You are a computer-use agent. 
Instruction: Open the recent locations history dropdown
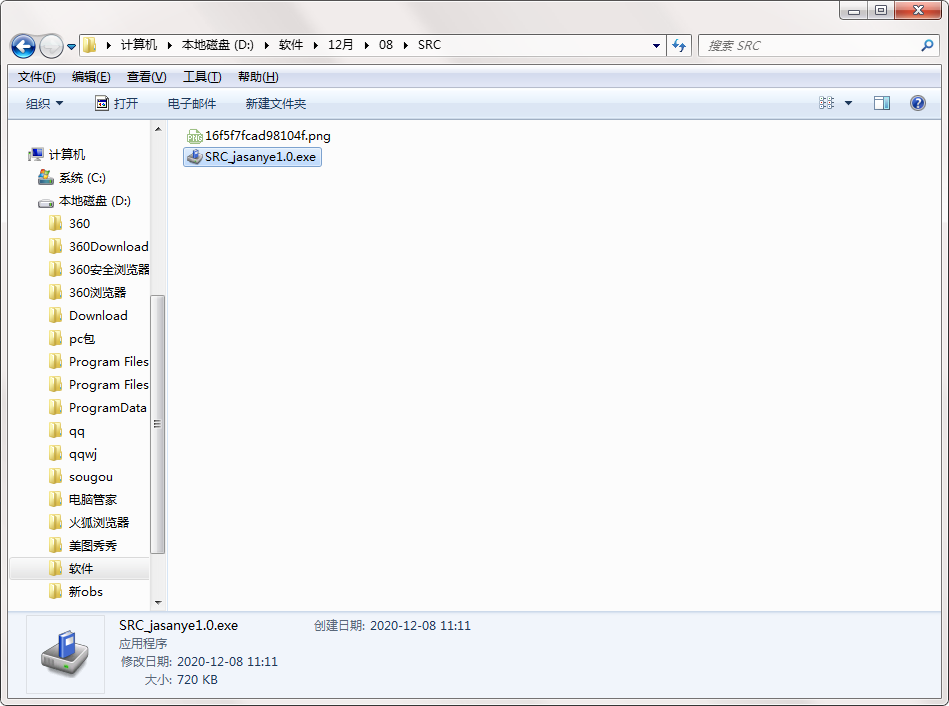pos(71,47)
